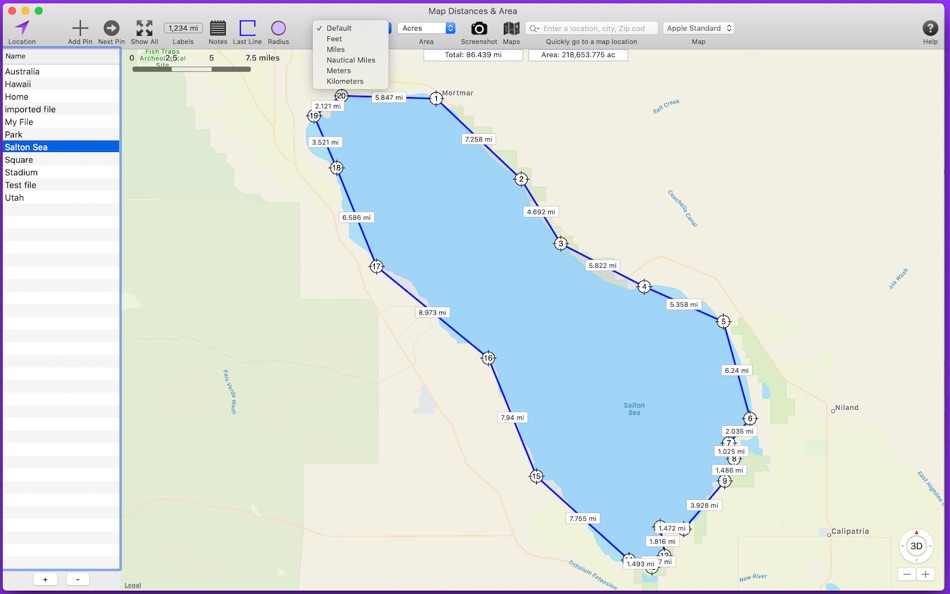Toggle the Last Line icon
Viewport: 950px width, 594px height.
pyautogui.click(x=247, y=28)
